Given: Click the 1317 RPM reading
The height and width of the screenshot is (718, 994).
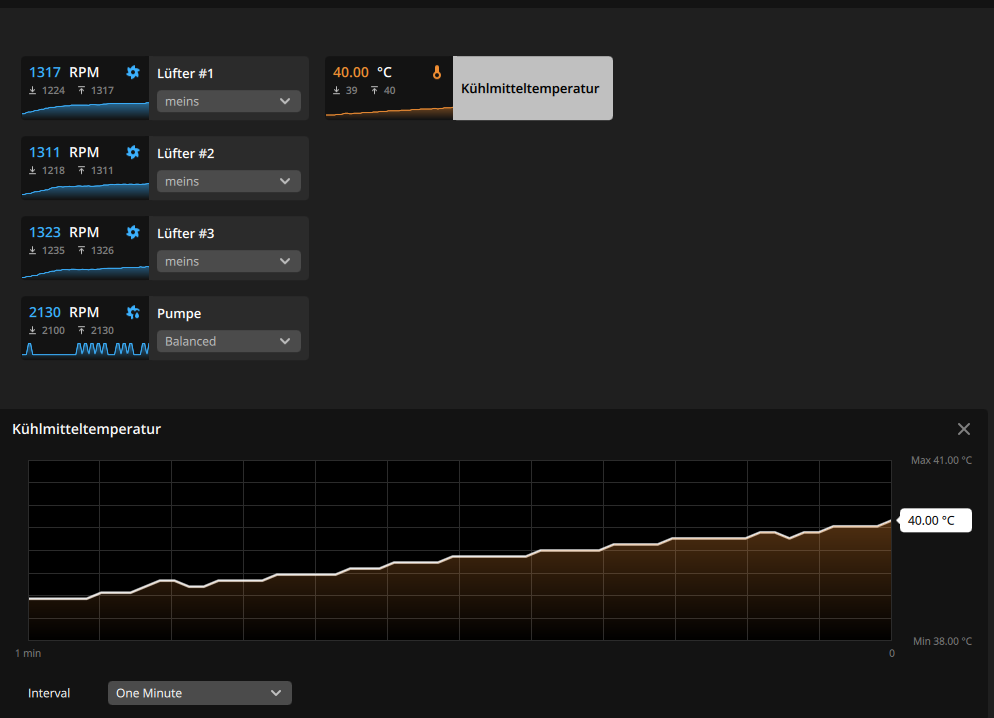Looking at the screenshot, I should pyautogui.click(x=64, y=72).
